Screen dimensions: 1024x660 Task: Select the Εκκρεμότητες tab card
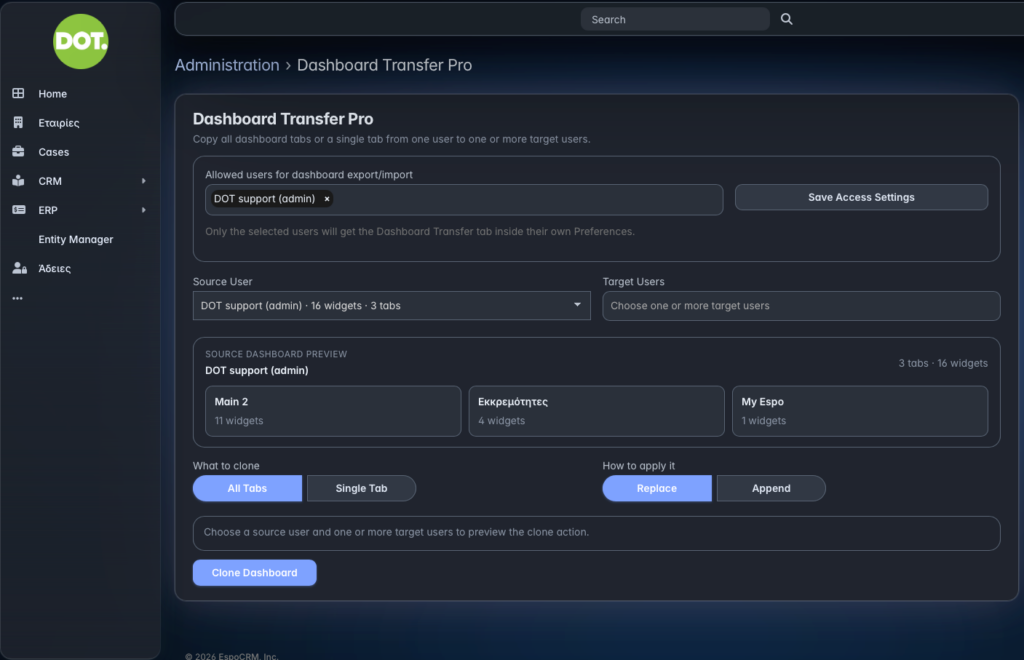[x=596, y=411]
